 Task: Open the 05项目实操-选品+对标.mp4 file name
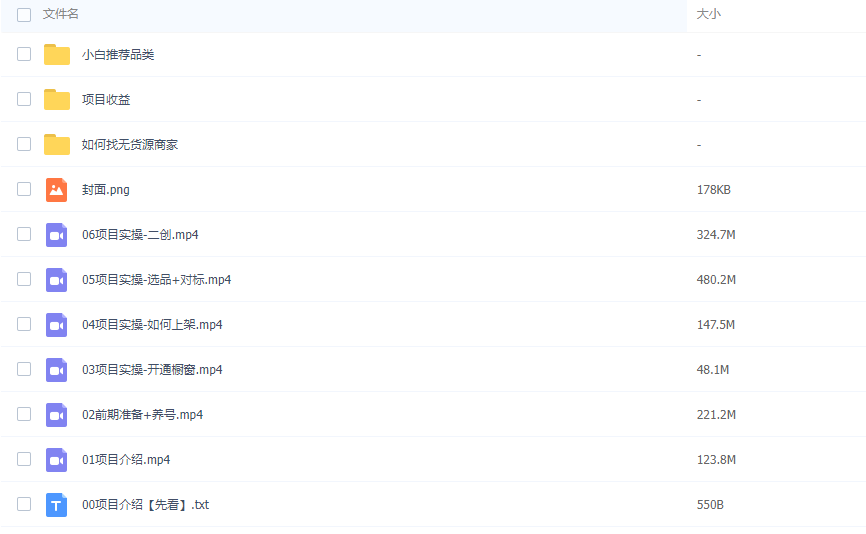(x=156, y=280)
